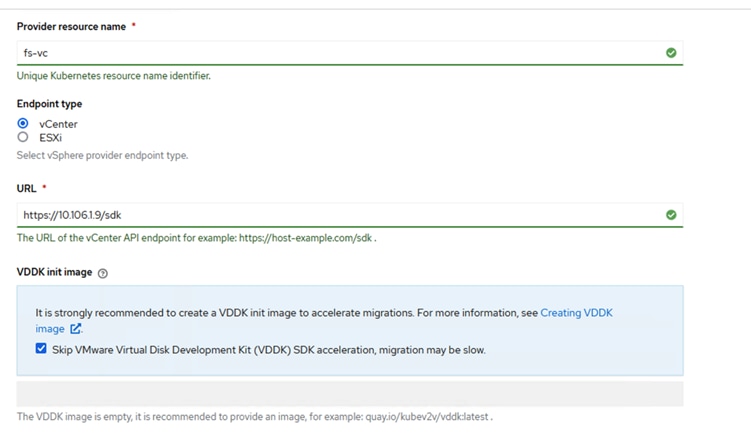Open the Creating VDDK image link

point(576,313)
